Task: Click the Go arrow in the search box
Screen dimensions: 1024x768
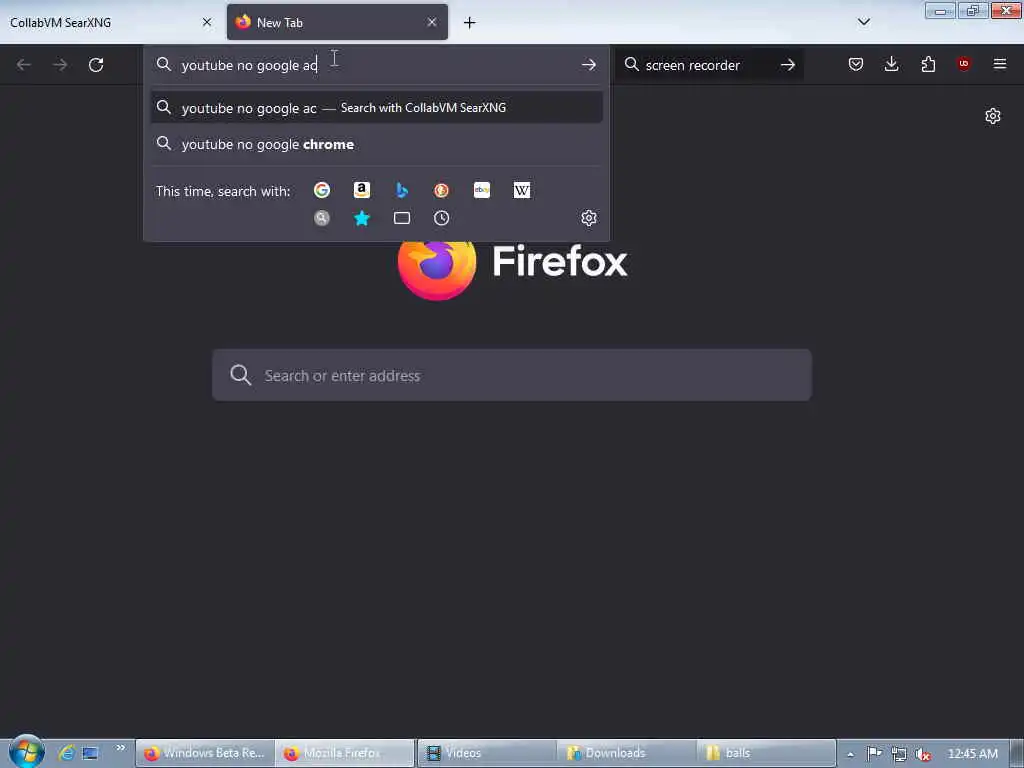Action: [788, 65]
